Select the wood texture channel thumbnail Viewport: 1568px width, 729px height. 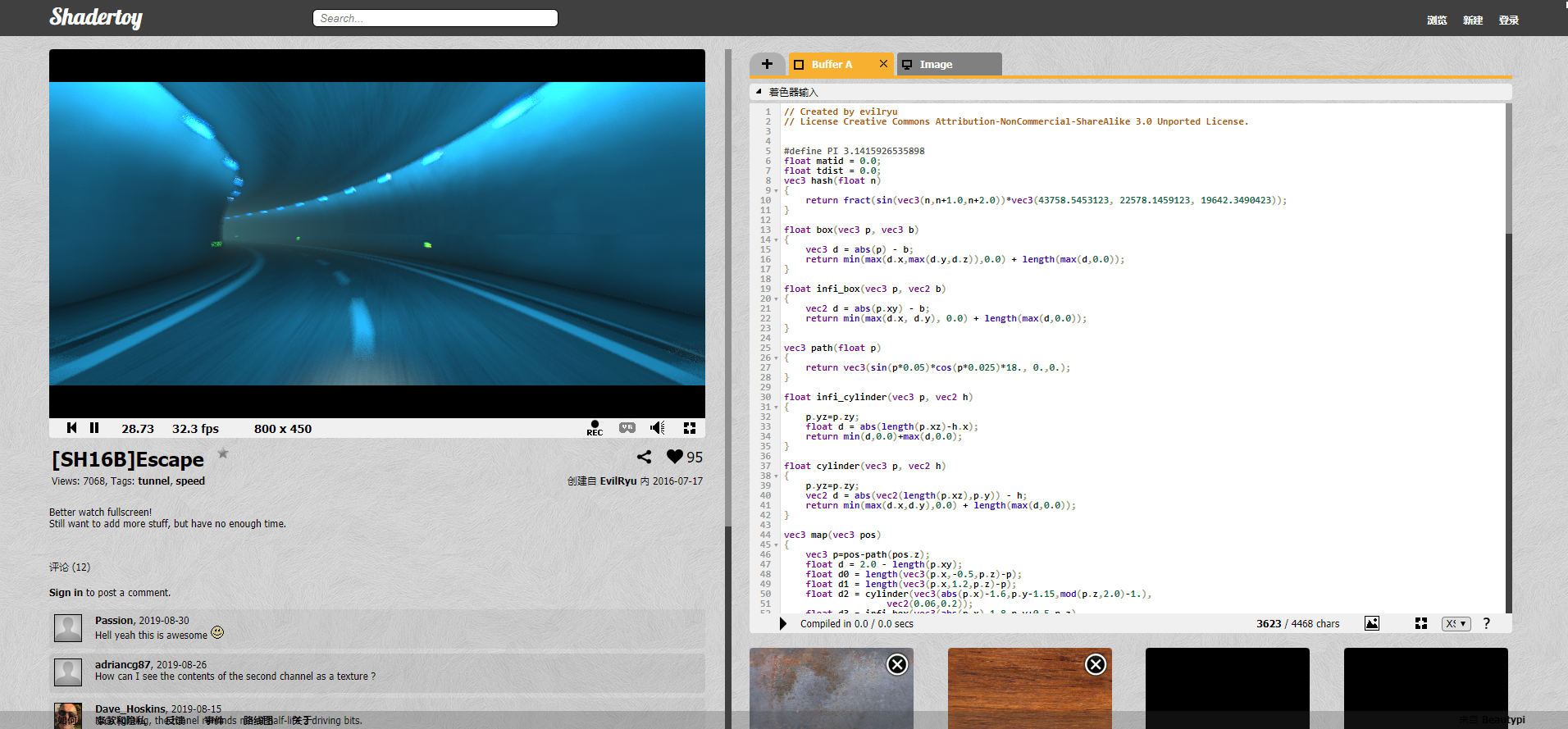point(1030,689)
